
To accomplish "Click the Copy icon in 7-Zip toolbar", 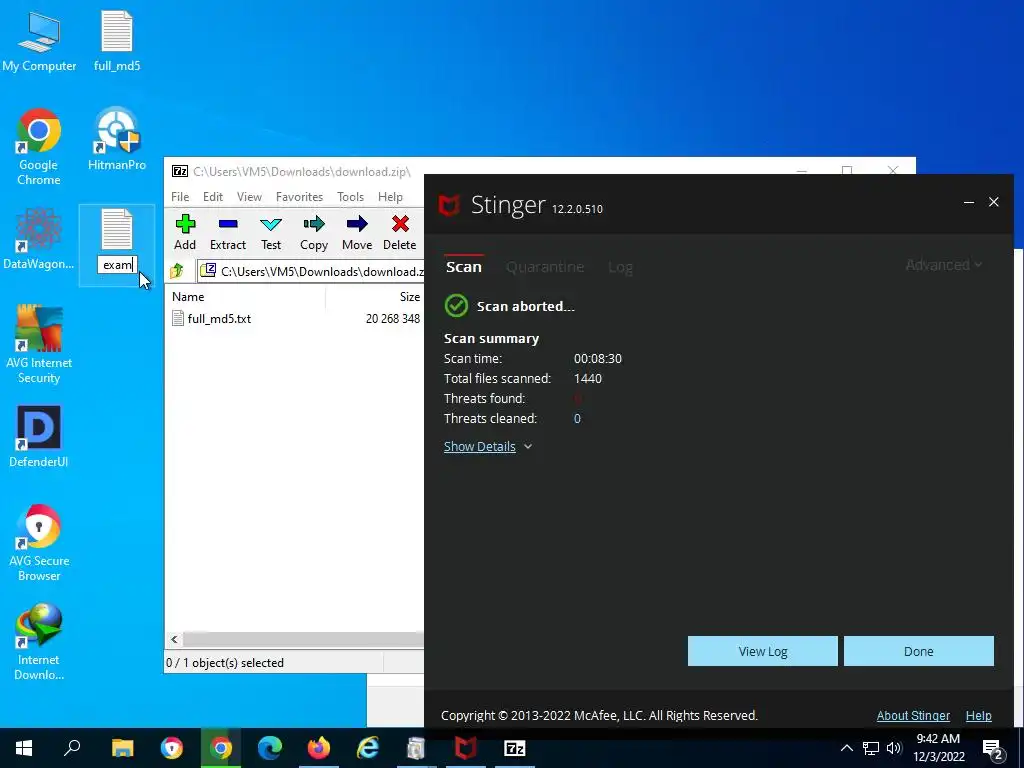I will point(313,232).
